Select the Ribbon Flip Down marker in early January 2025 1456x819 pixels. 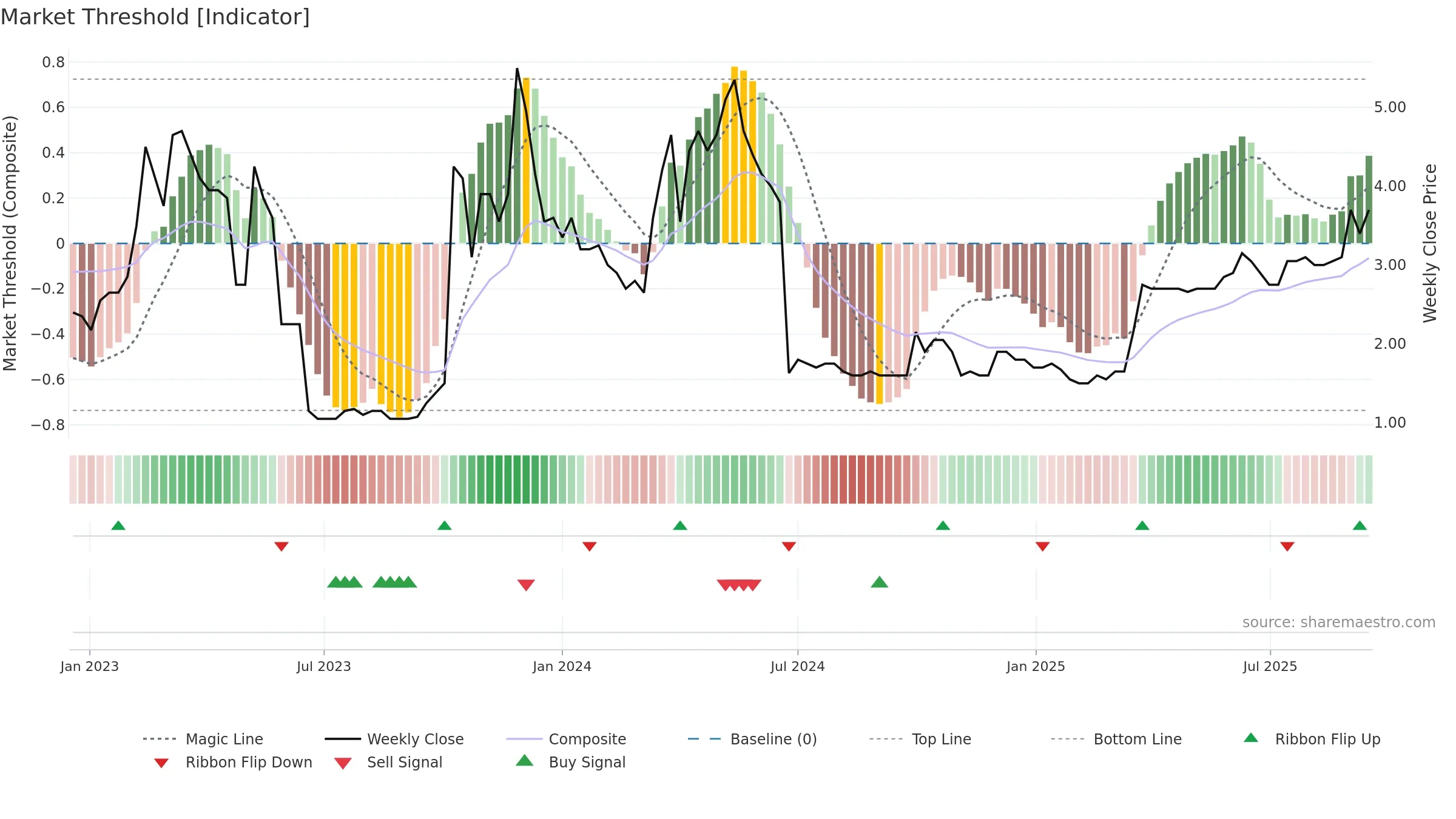(1043, 547)
